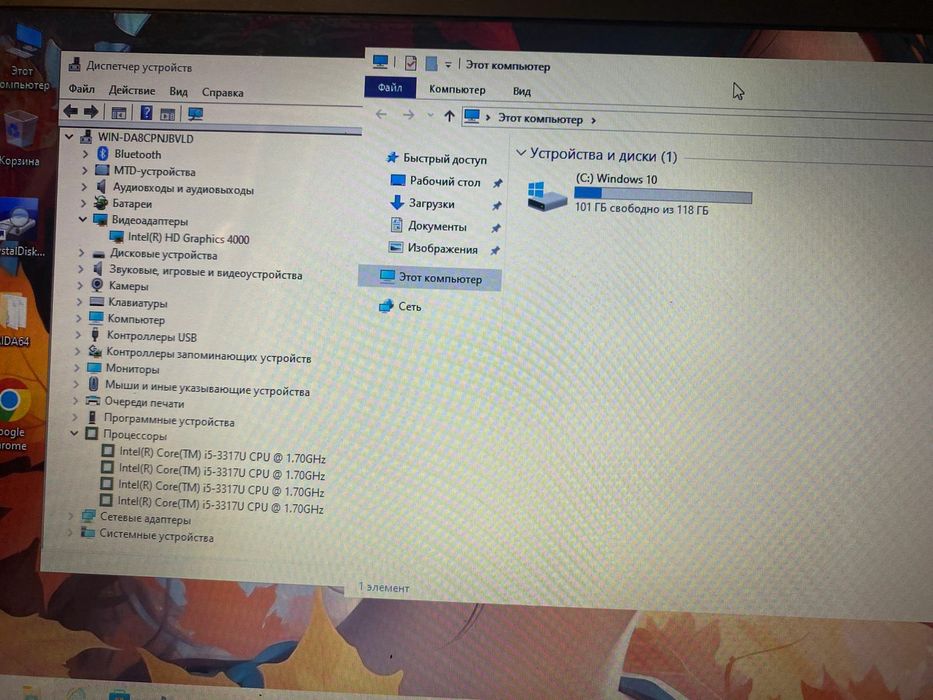Viewport: 933px width, 700px height.
Task: Click the scan hardware monitor icon in toolbar
Action: click(195, 114)
